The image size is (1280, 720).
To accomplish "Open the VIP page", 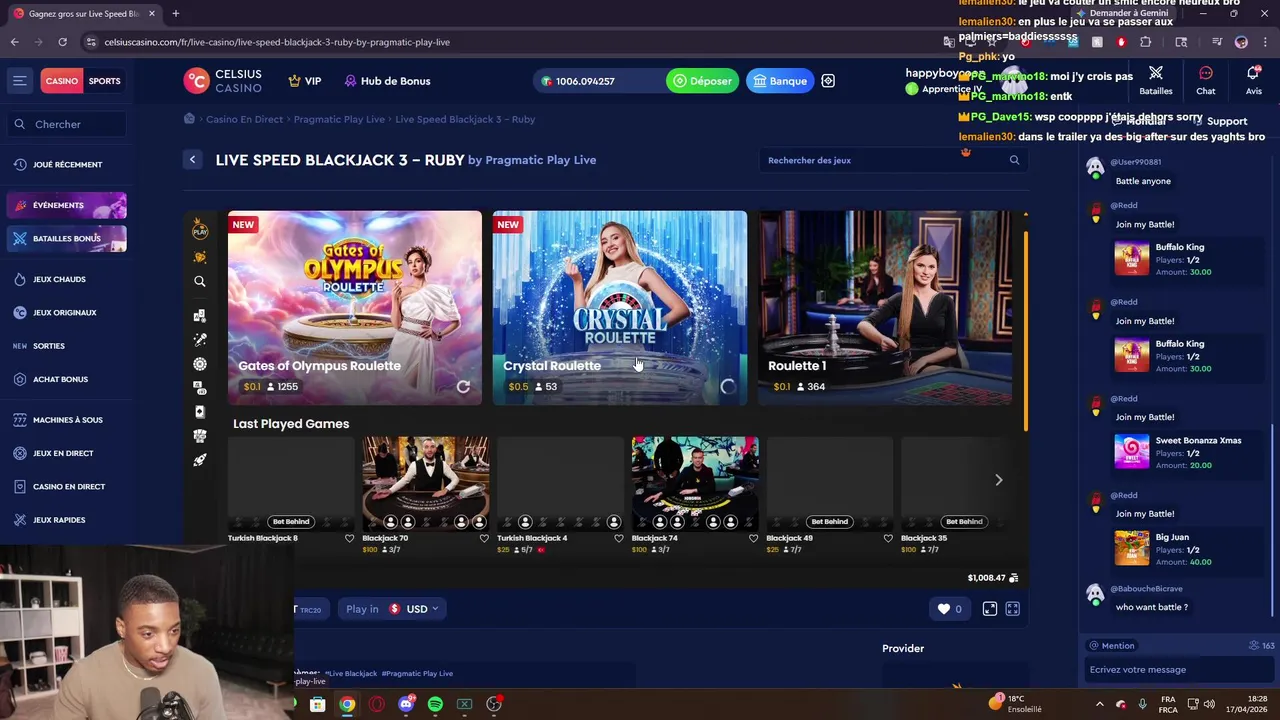I will point(305,81).
